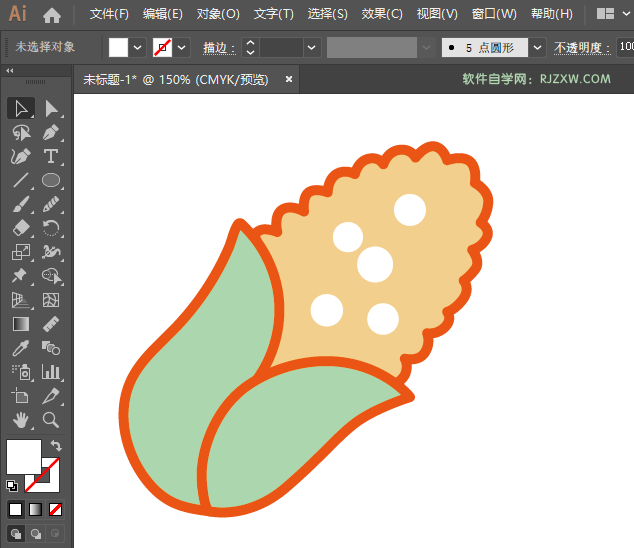
Task: Expand the 5 点圆形 brush dropdown
Action: click(x=538, y=47)
